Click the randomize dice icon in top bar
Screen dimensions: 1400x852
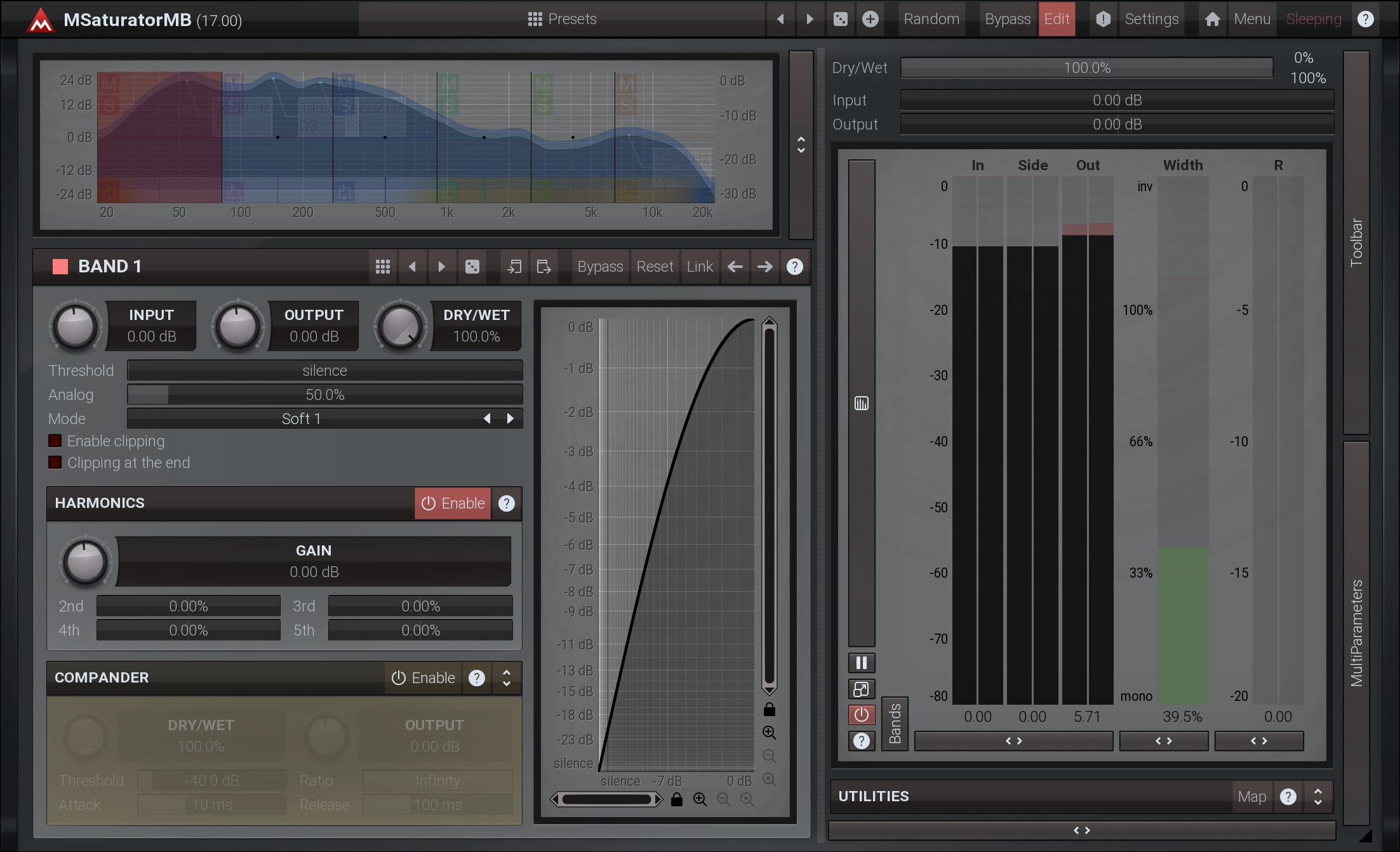(840, 19)
